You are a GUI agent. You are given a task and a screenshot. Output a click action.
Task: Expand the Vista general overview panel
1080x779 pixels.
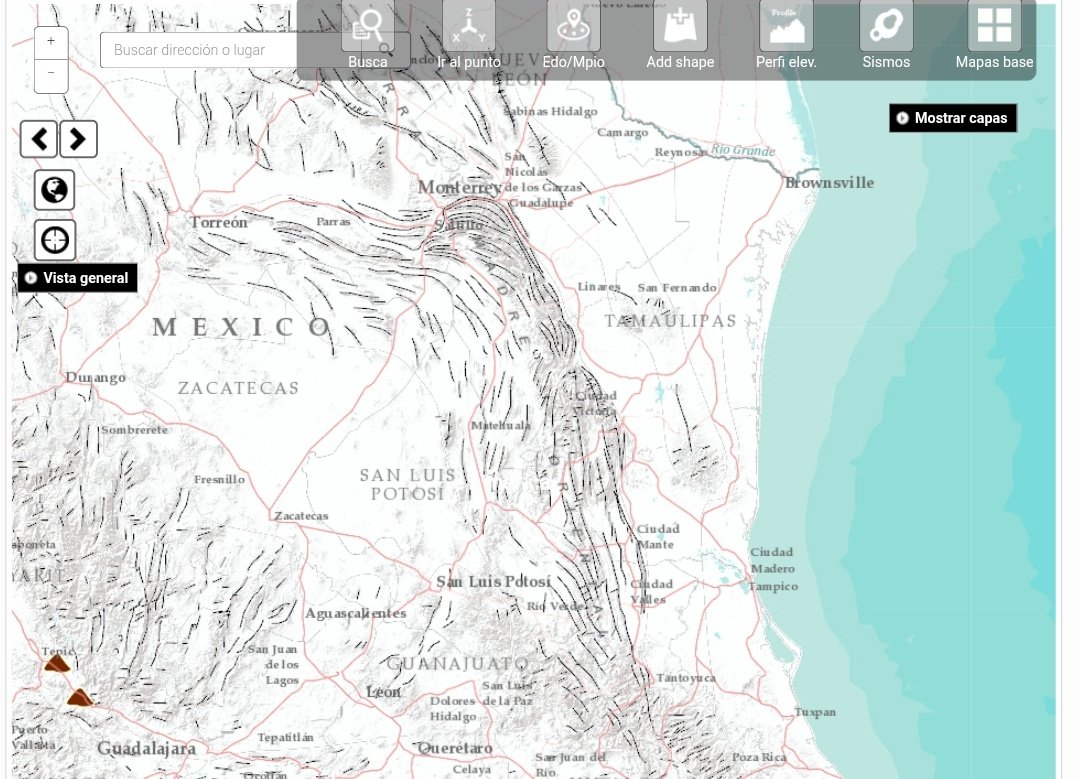pos(77,278)
